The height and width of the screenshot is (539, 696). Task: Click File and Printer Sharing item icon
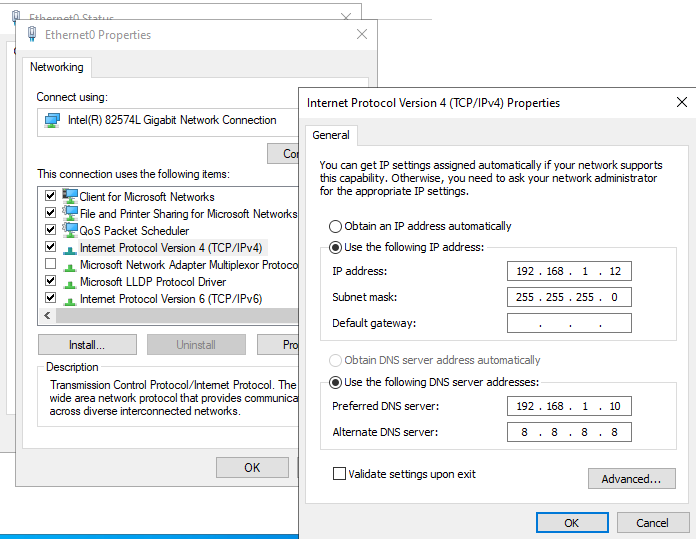(x=70, y=213)
